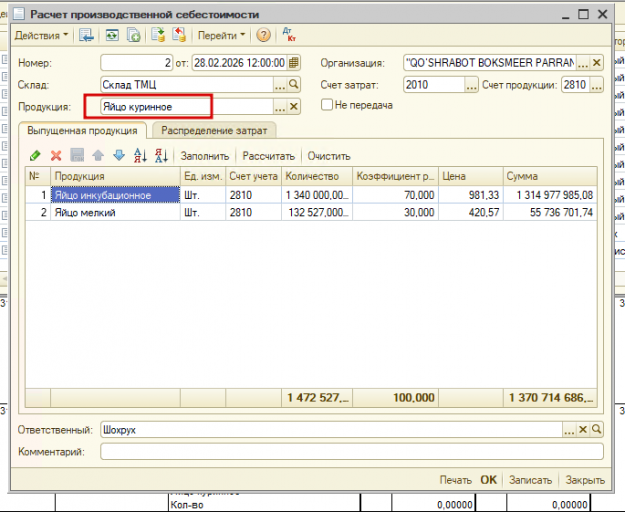Click the reread/refresh toolbar icon
This screenshot has width=625, height=512.
(112, 35)
